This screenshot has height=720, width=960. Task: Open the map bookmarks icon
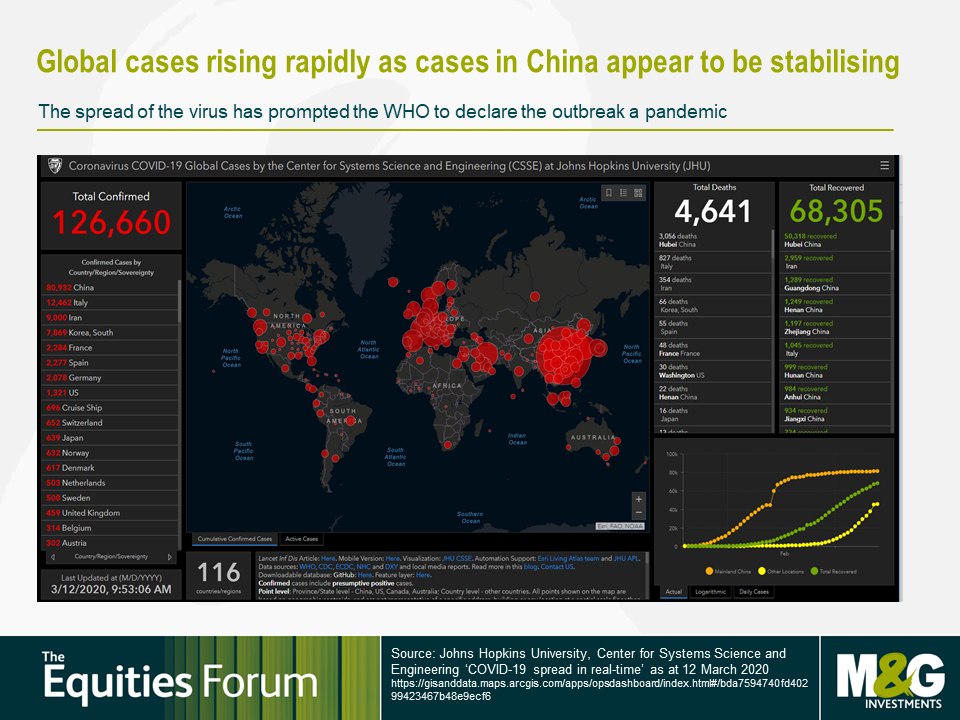click(x=609, y=193)
